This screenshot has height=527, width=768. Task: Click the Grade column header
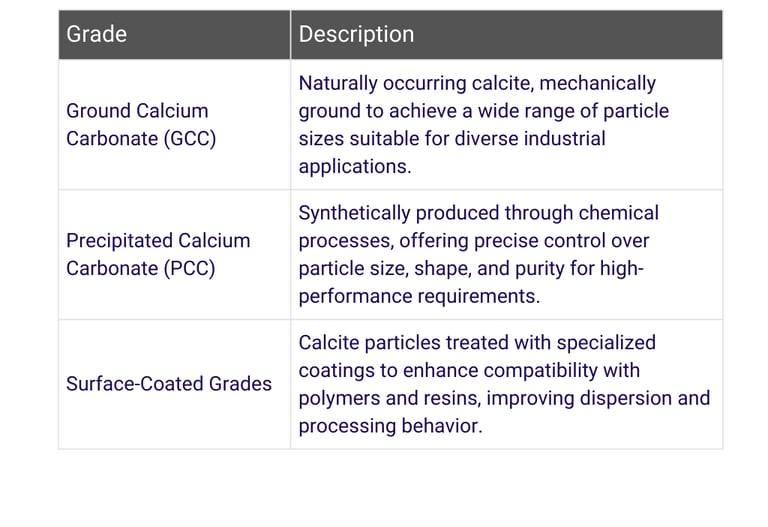pos(97,34)
